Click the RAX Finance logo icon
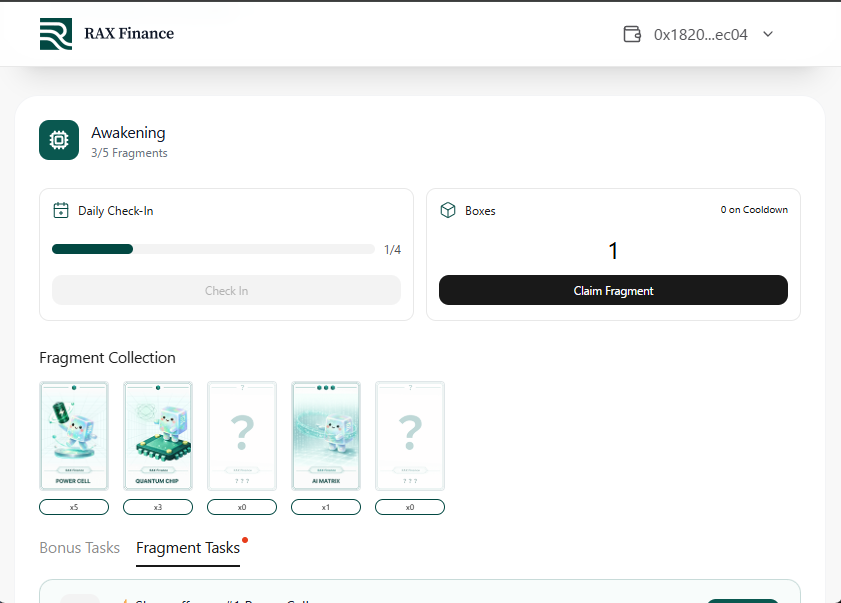 point(56,34)
